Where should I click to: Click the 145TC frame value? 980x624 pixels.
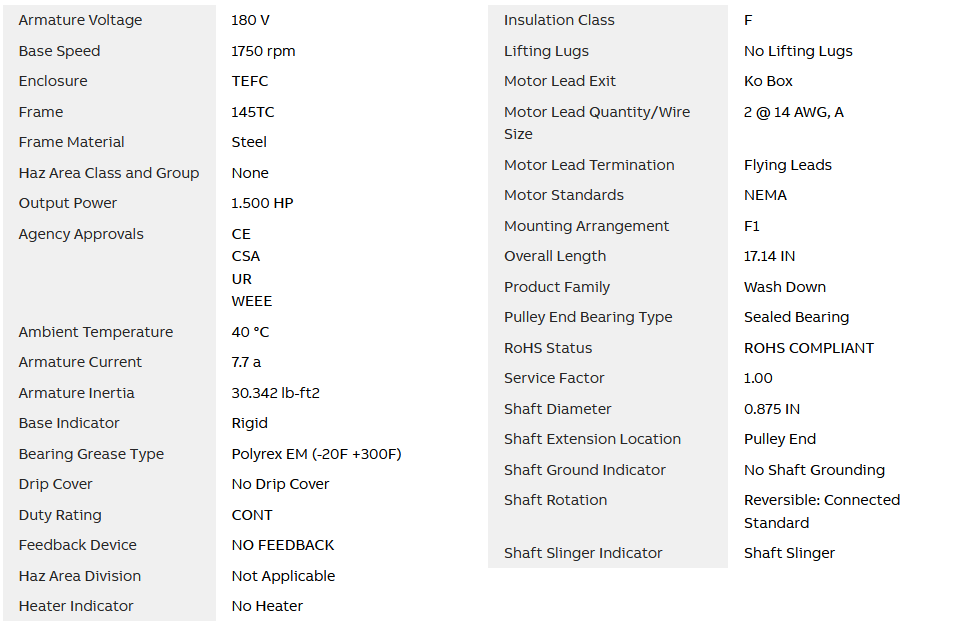[254, 112]
